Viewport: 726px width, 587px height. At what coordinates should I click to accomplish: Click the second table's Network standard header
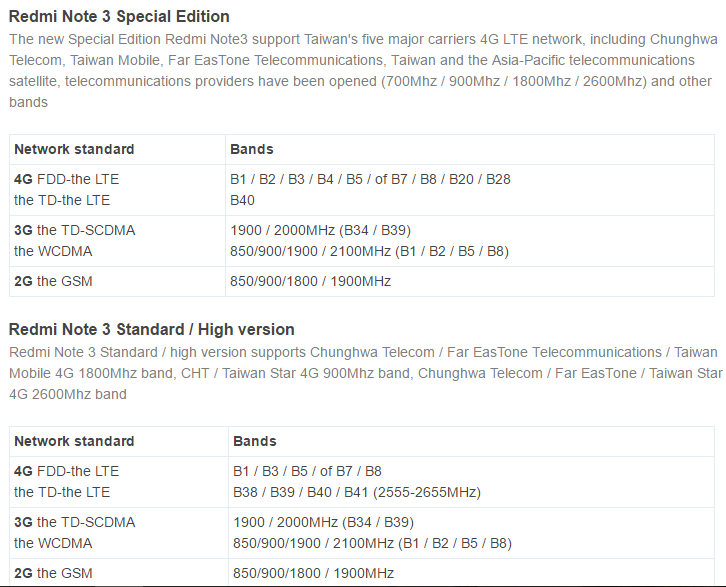click(74, 441)
